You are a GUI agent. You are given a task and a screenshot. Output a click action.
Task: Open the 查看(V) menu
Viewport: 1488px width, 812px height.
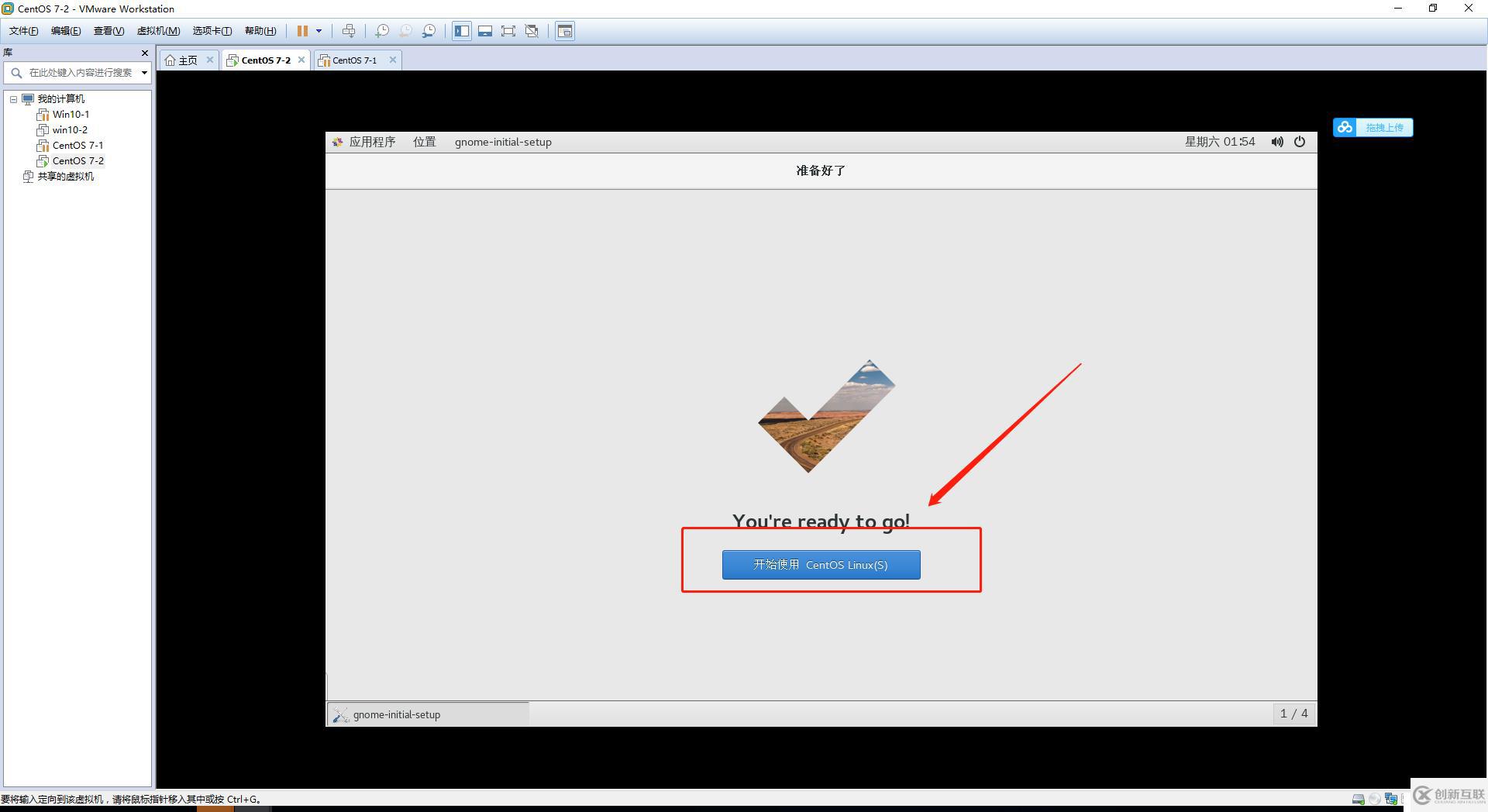(x=108, y=31)
